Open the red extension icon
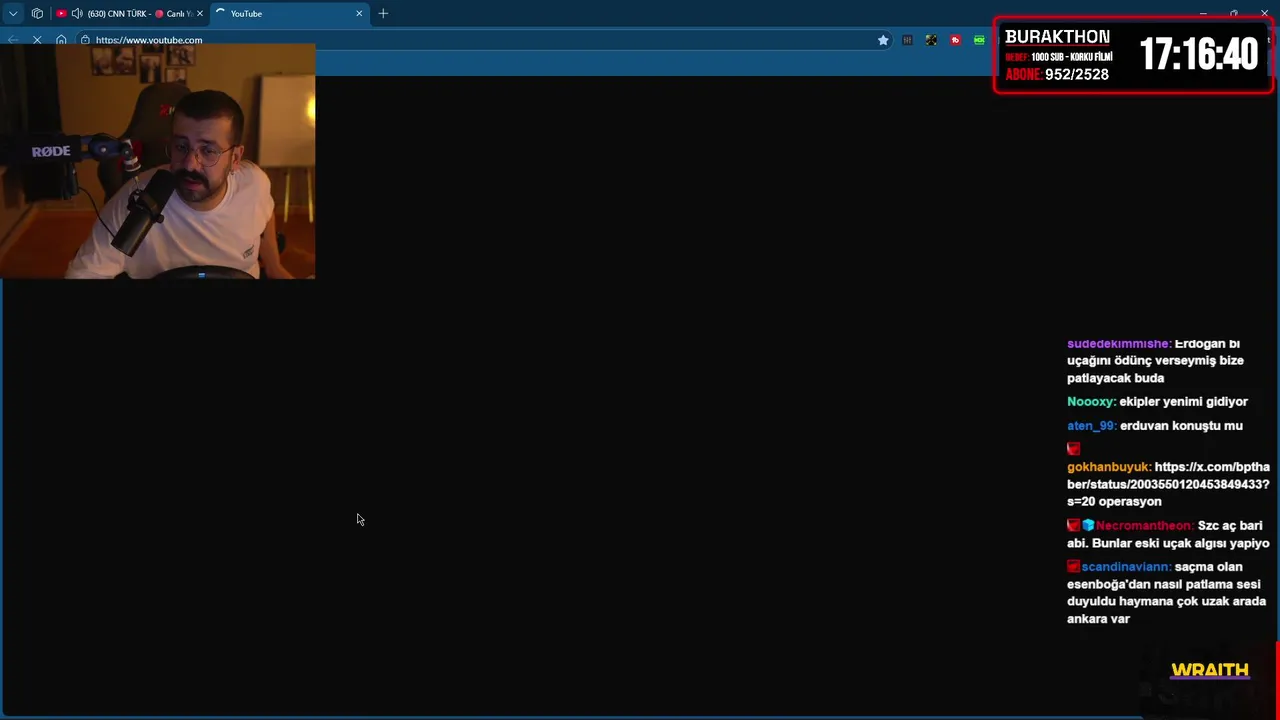The width and height of the screenshot is (1280, 720). [955, 40]
